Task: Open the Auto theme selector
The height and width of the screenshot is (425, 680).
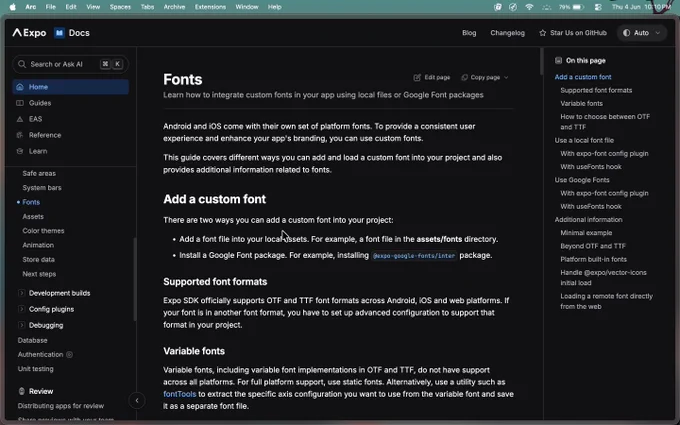Action: pyautogui.click(x=641, y=33)
